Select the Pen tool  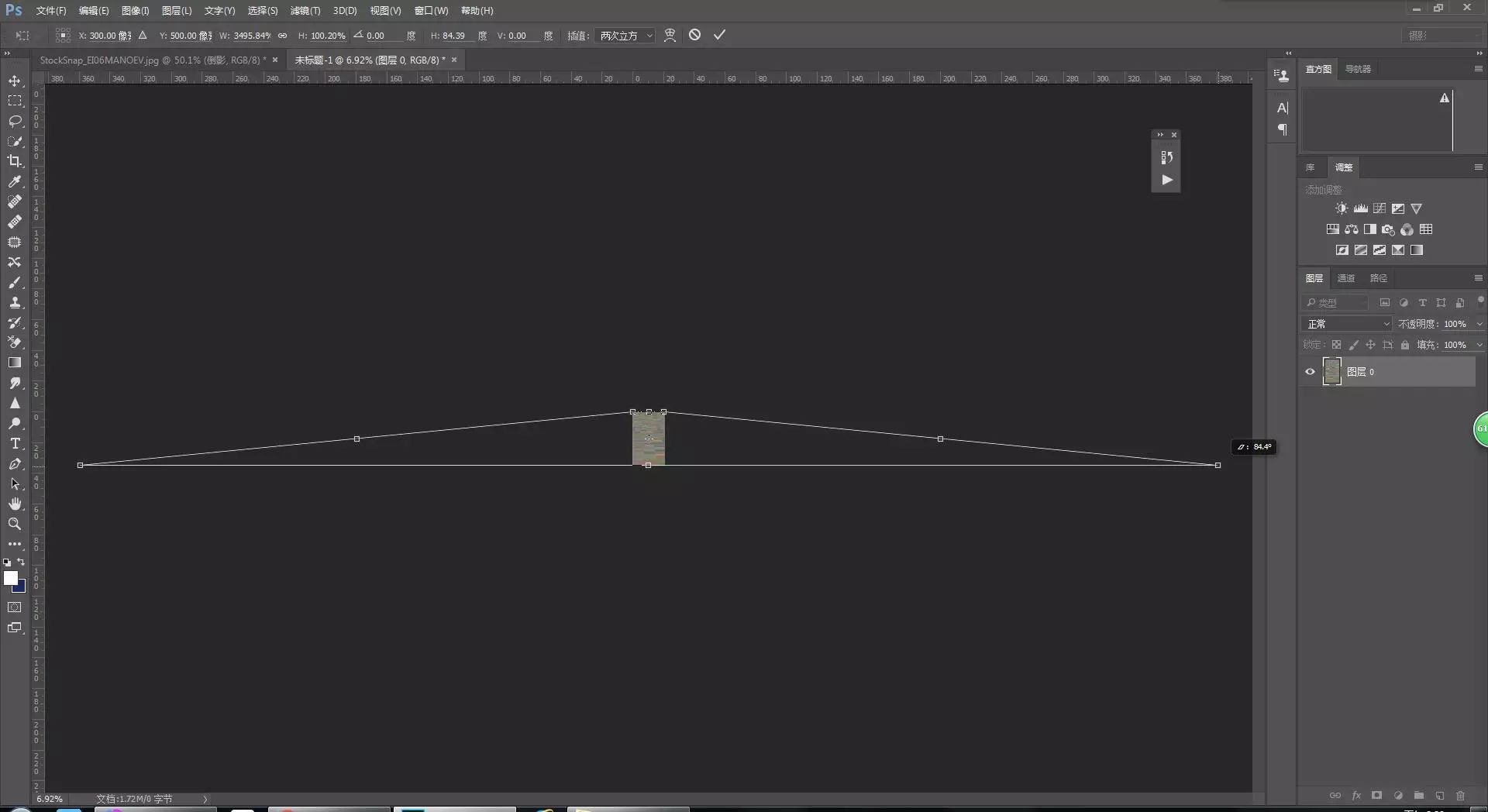pyautogui.click(x=15, y=463)
